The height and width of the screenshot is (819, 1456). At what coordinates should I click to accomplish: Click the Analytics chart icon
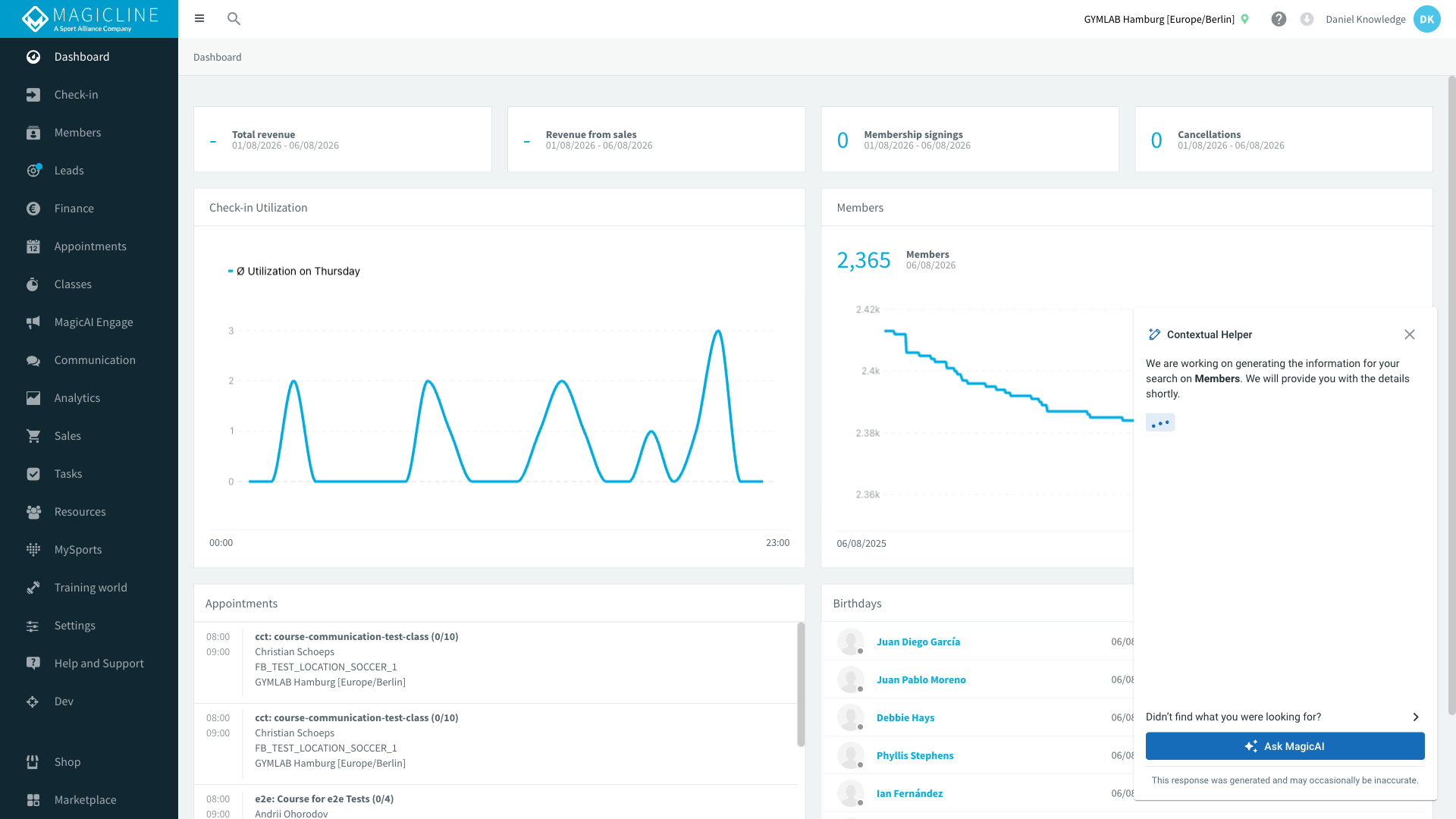point(33,398)
